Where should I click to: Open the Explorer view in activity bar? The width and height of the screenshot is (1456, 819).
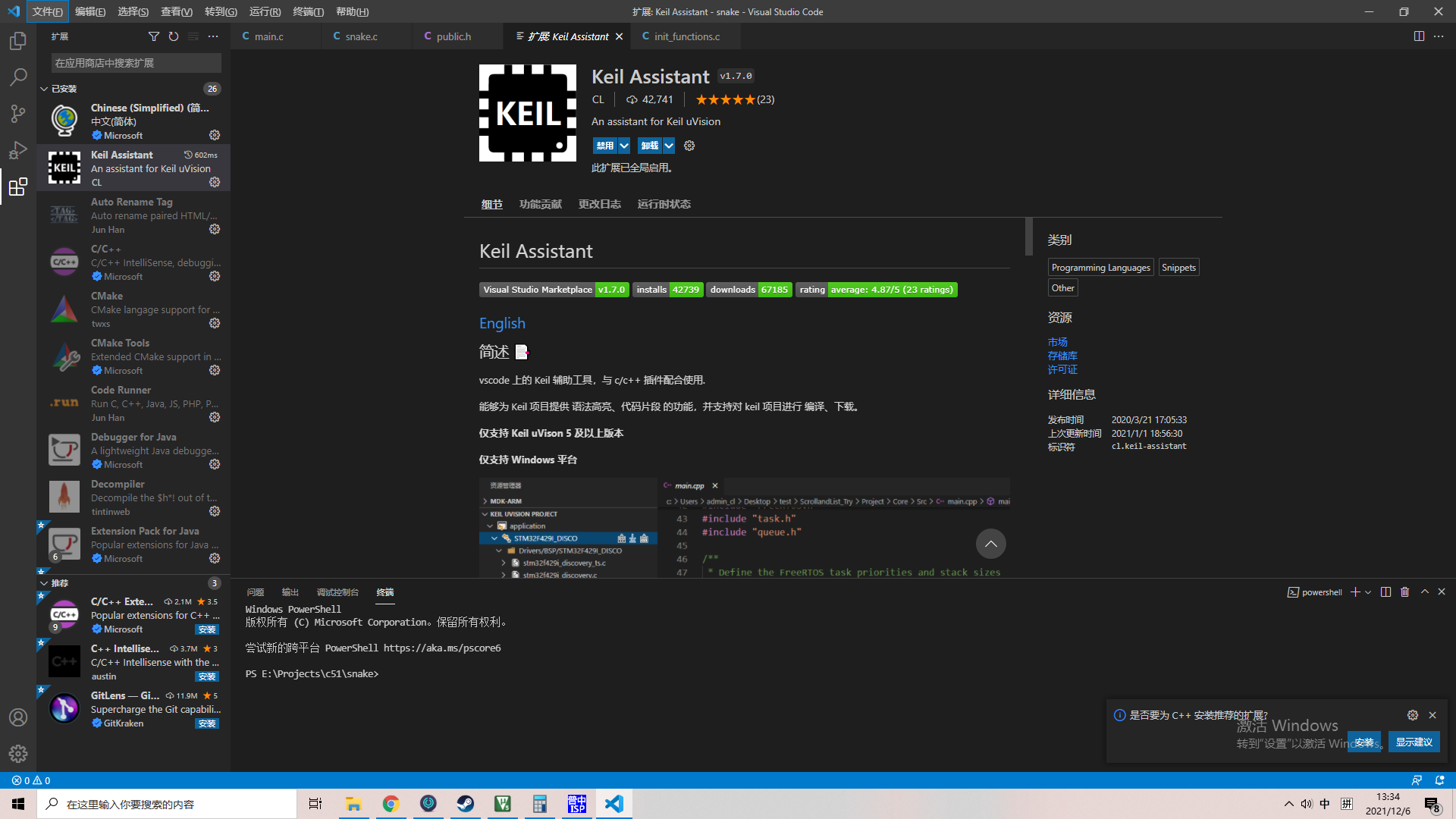(18, 41)
